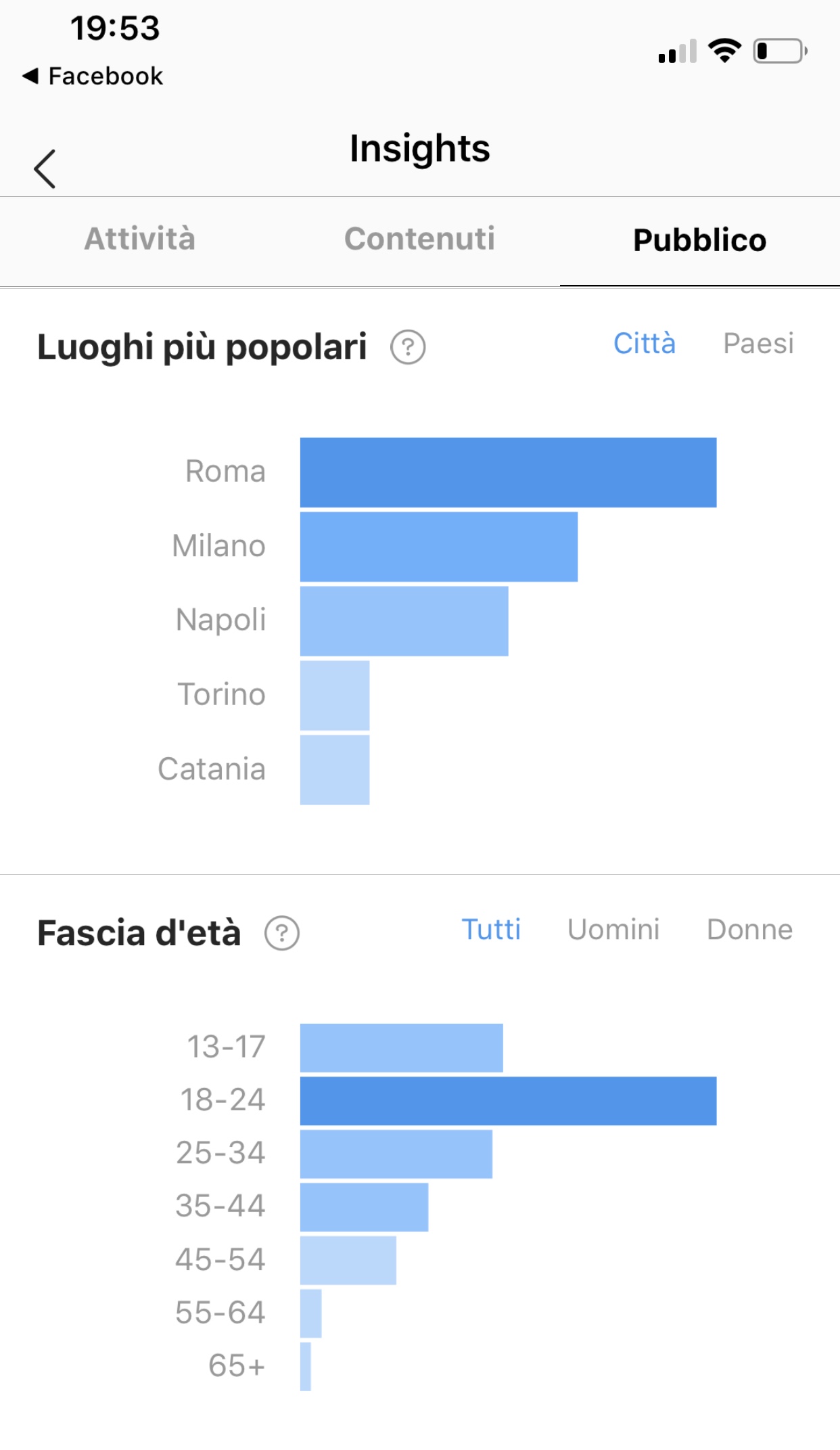Filter age range by Uomini
The width and height of the screenshot is (840, 1450).
[613, 930]
